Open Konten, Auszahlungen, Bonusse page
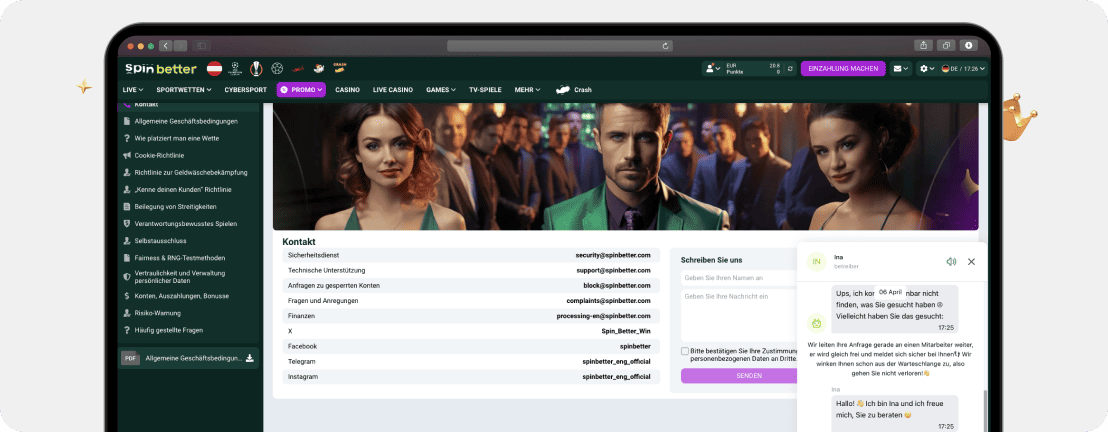Image resolution: width=1108 pixels, height=432 pixels. click(x=182, y=296)
